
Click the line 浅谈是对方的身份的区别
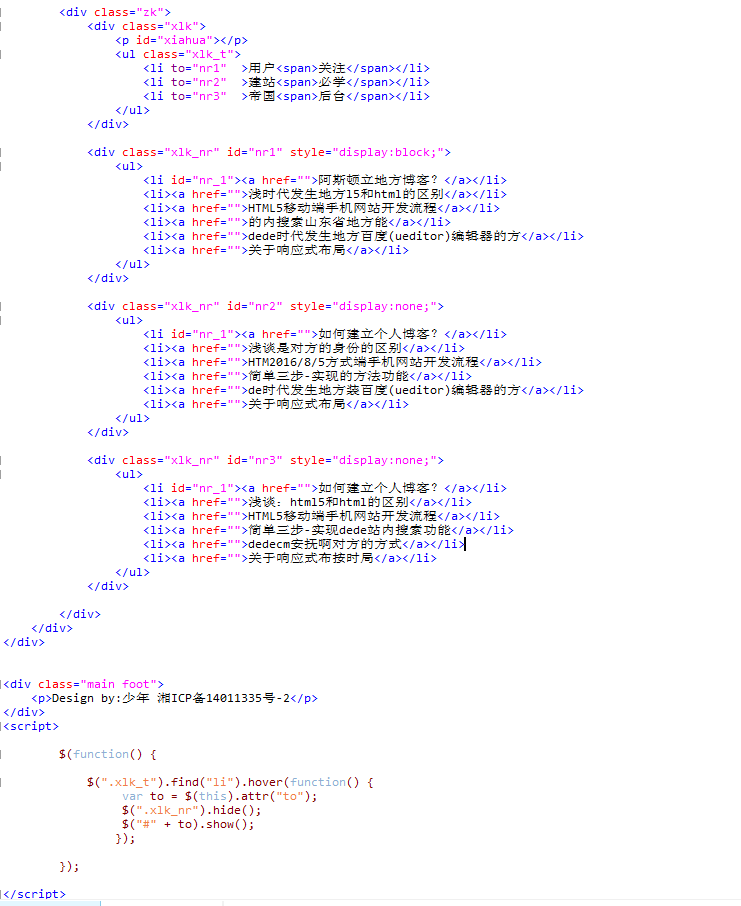pos(304,348)
